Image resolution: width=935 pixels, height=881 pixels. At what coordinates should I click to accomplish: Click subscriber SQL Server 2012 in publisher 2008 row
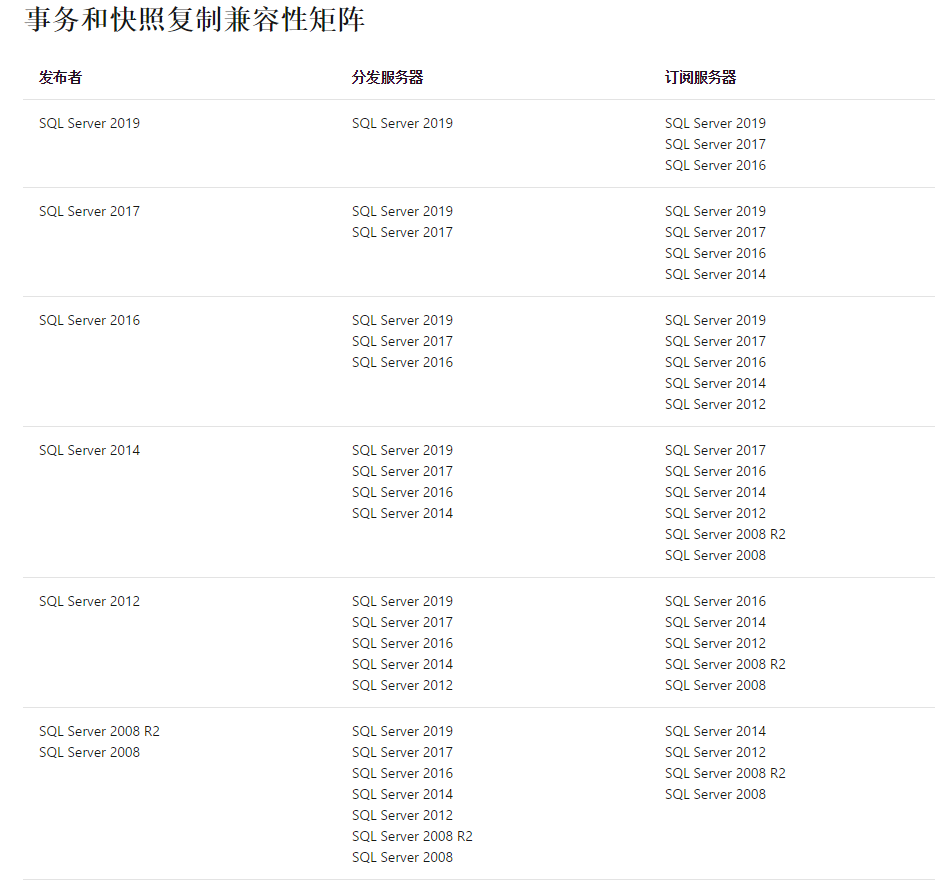tap(716, 753)
